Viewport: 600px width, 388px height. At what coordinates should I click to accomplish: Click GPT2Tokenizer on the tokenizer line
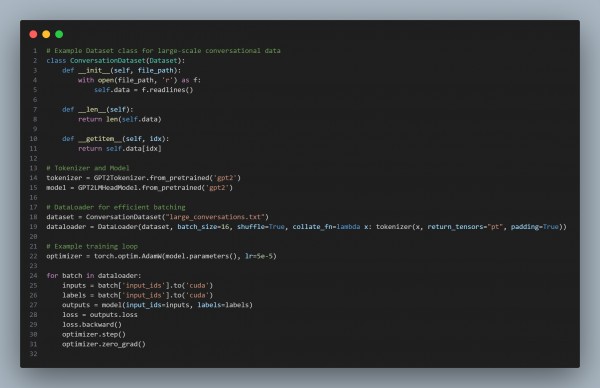tap(120, 178)
